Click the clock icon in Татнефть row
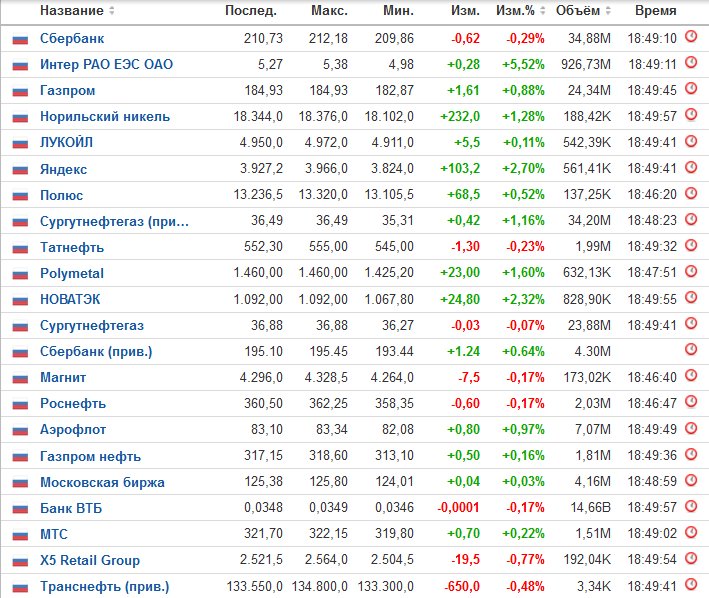The width and height of the screenshot is (709, 598). (691, 245)
